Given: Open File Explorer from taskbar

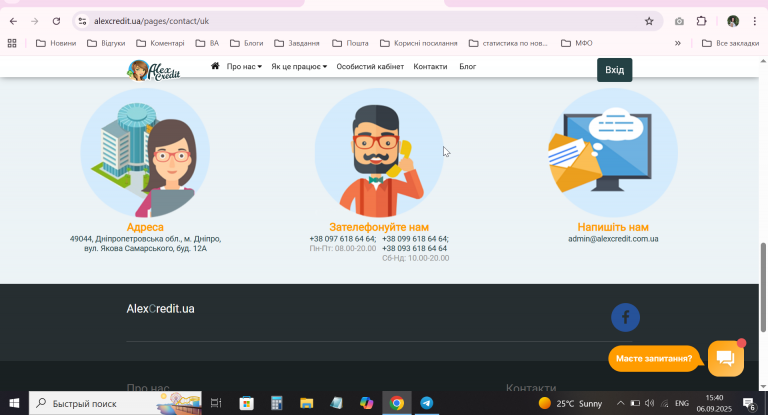Looking at the screenshot, I should 307,403.
